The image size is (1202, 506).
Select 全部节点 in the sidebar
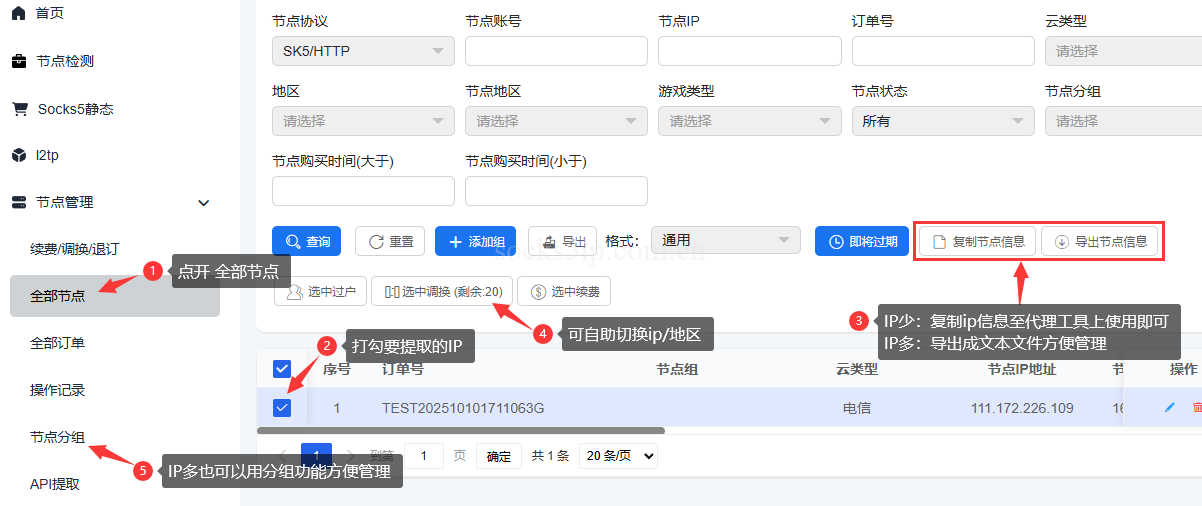(114, 296)
